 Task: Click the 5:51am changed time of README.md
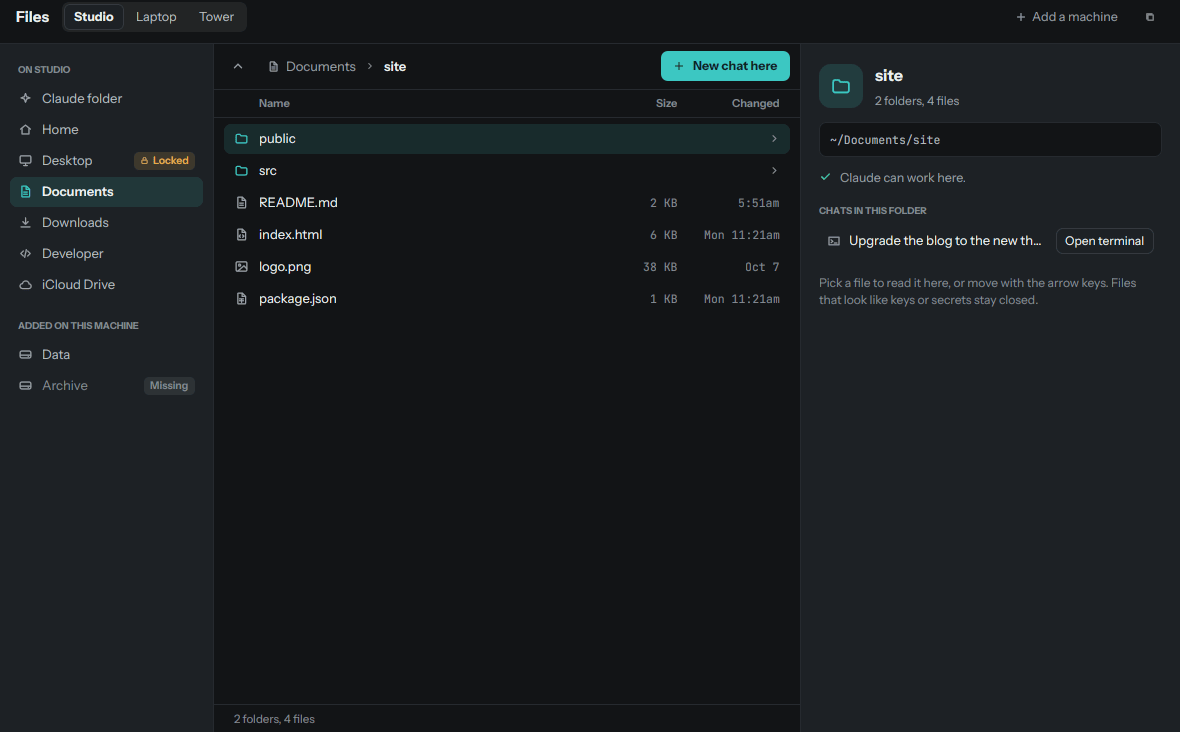click(759, 203)
